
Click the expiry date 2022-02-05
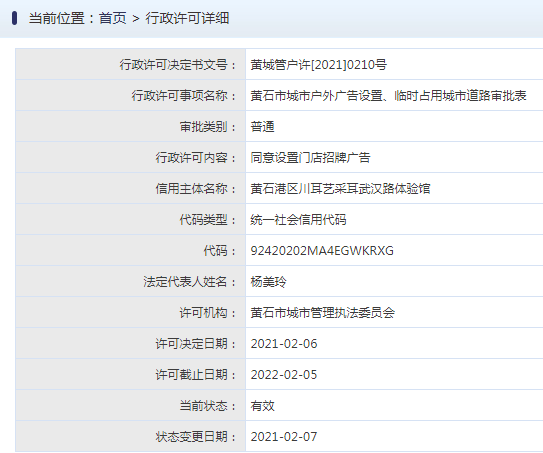click(x=284, y=375)
